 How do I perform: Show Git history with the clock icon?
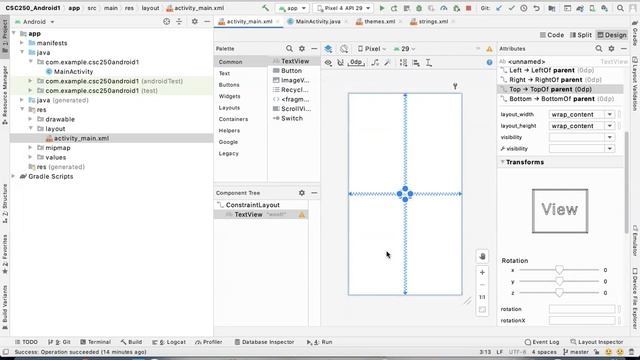tap(524, 8)
